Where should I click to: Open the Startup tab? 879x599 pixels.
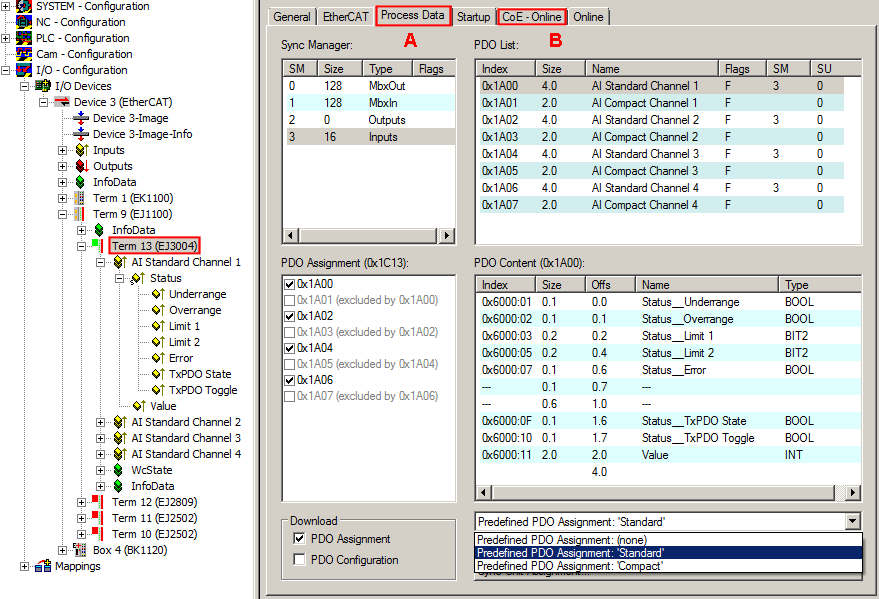[x=473, y=17]
